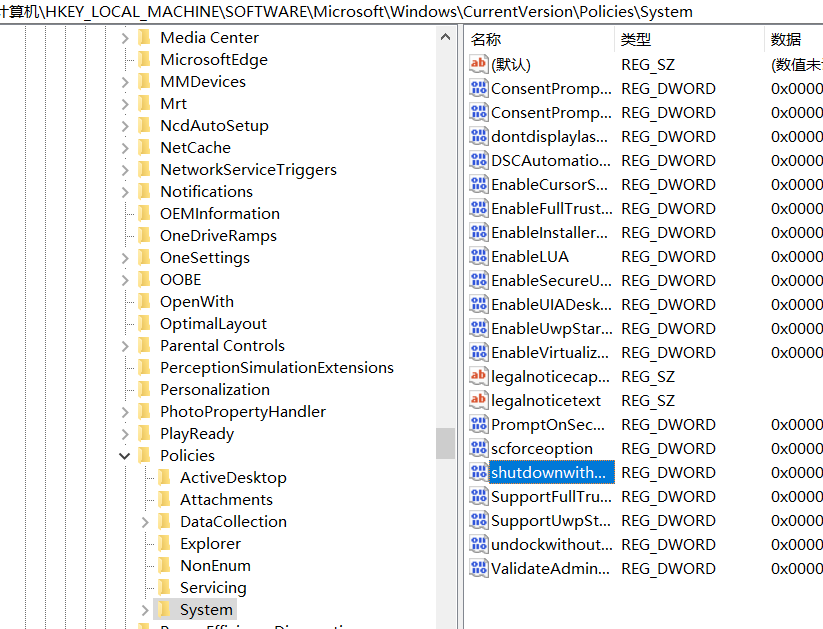Collapse the Policies tree node

click(125, 456)
